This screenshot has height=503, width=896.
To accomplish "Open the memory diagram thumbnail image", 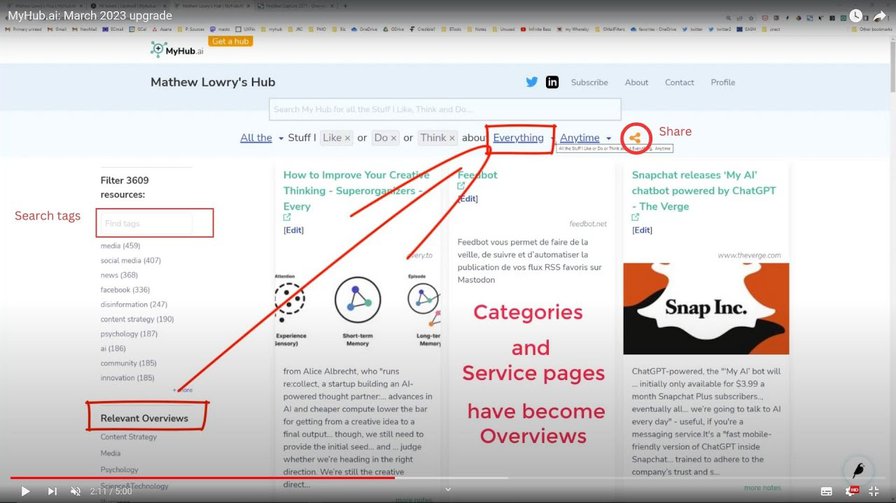I will pyautogui.click(x=358, y=310).
